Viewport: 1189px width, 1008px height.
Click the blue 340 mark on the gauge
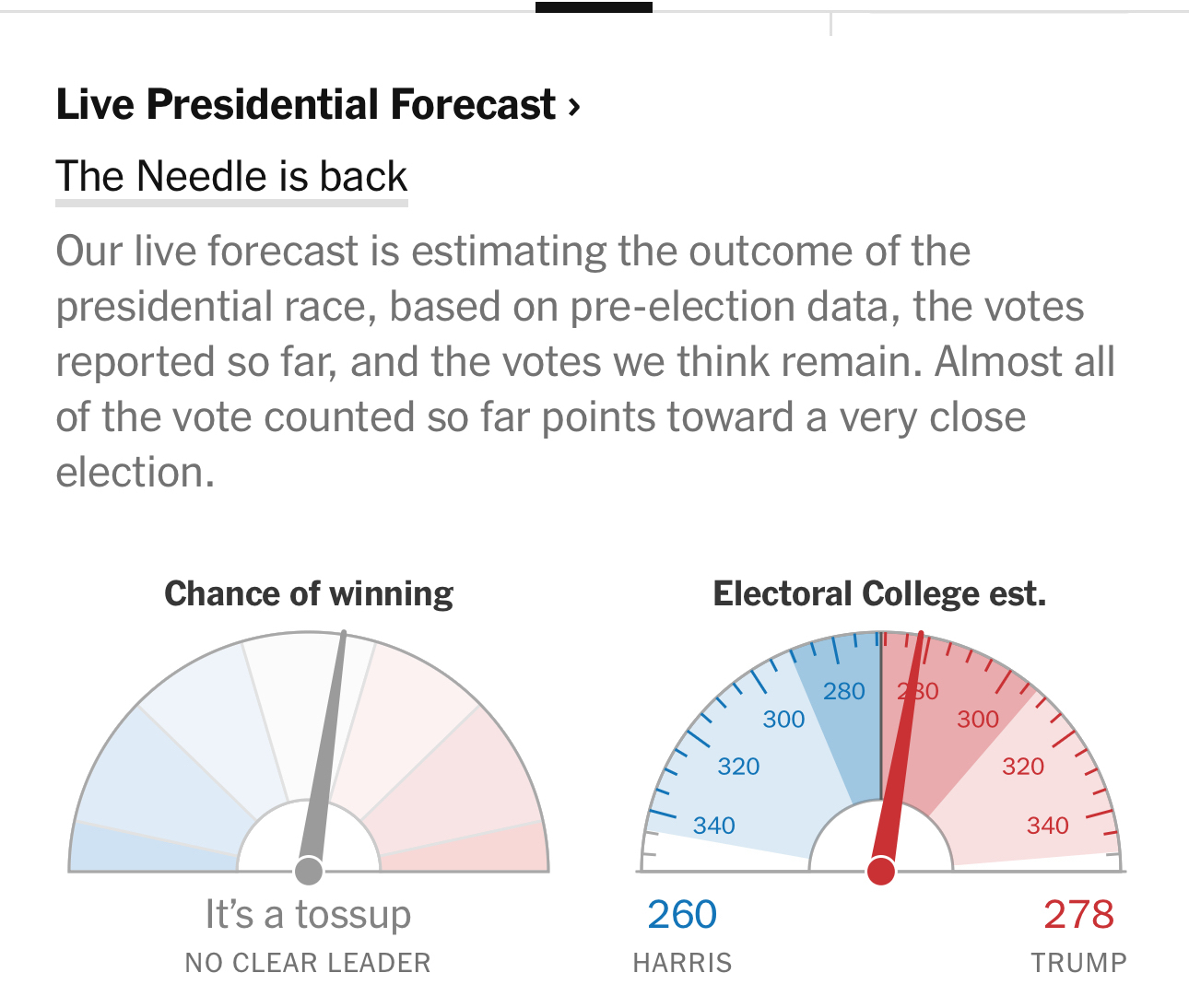coord(714,826)
